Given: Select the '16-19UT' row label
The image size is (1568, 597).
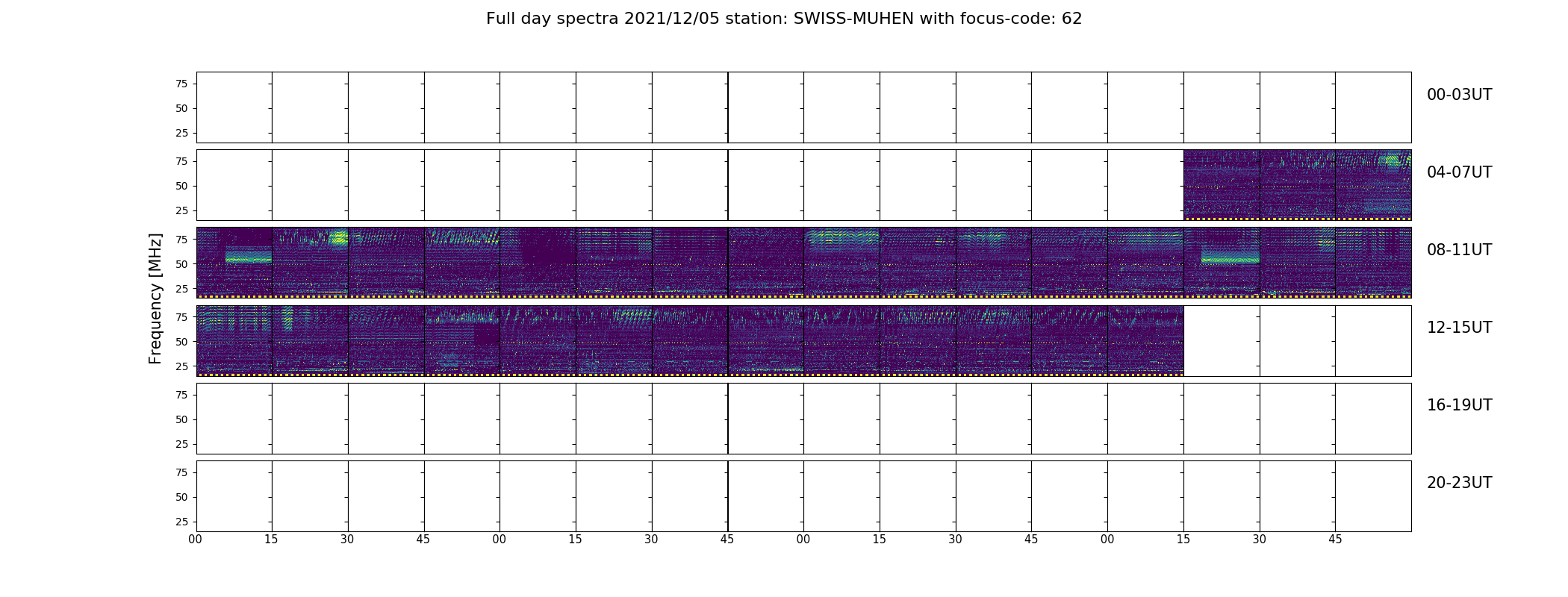Looking at the screenshot, I should point(1459,405).
